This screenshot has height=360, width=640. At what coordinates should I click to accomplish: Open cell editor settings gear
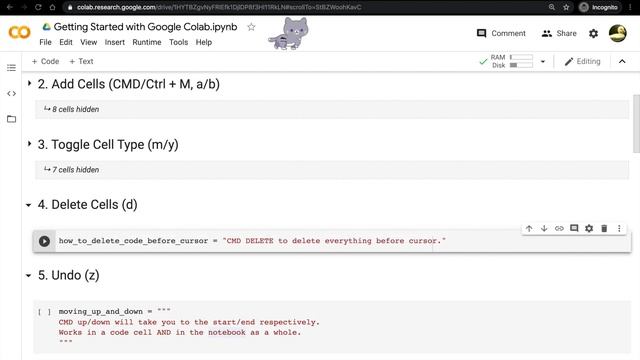tap(589, 229)
